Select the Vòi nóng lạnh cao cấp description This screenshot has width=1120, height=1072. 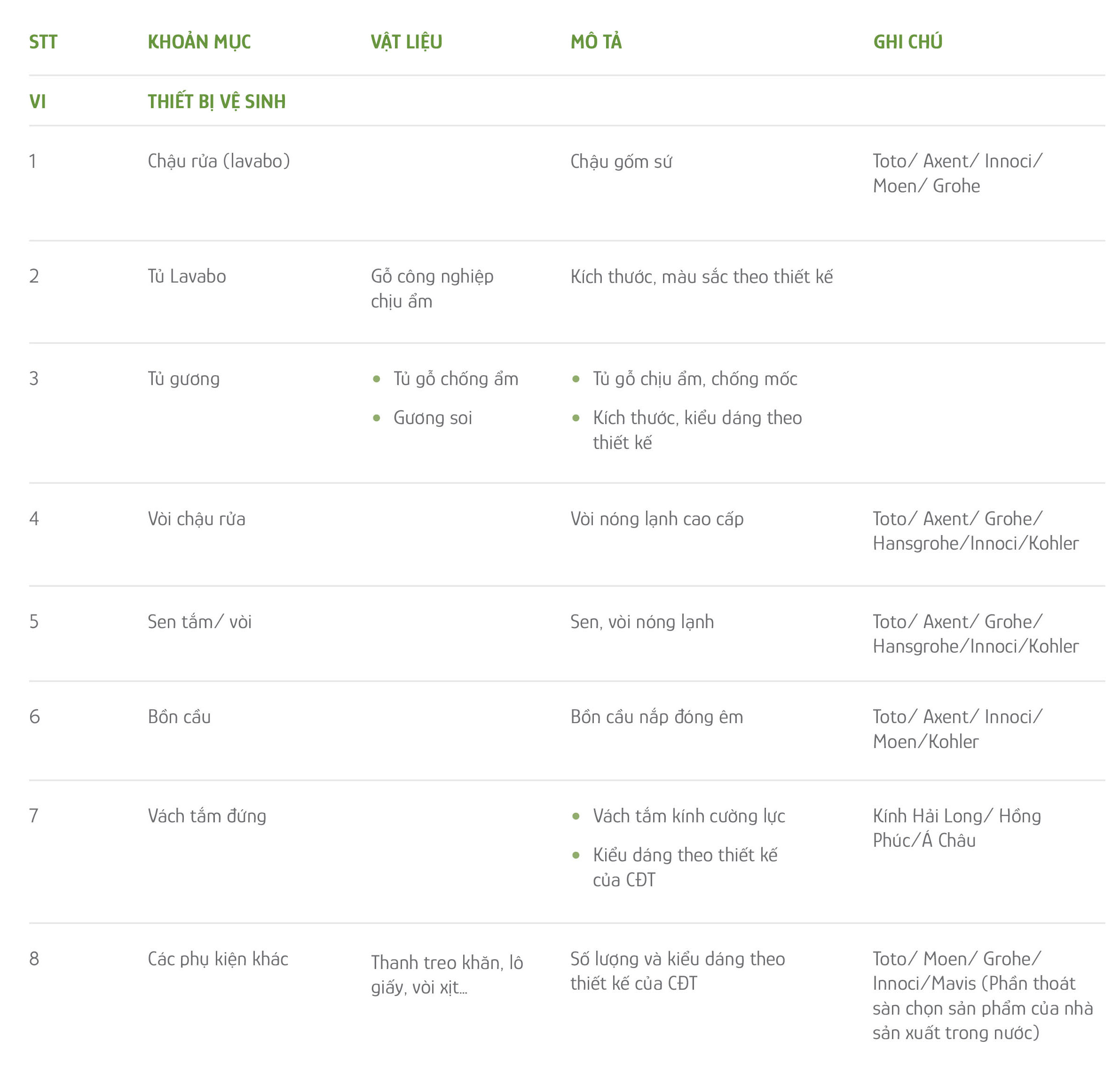point(657,519)
